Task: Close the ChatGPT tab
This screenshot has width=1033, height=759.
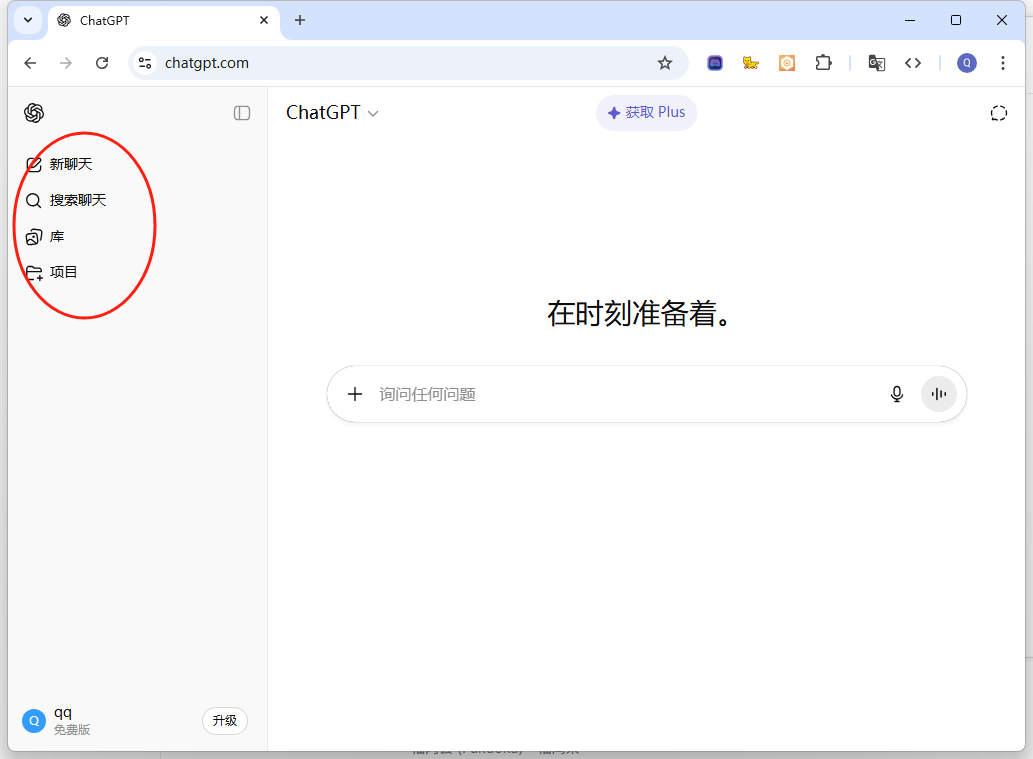Action: coord(264,20)
